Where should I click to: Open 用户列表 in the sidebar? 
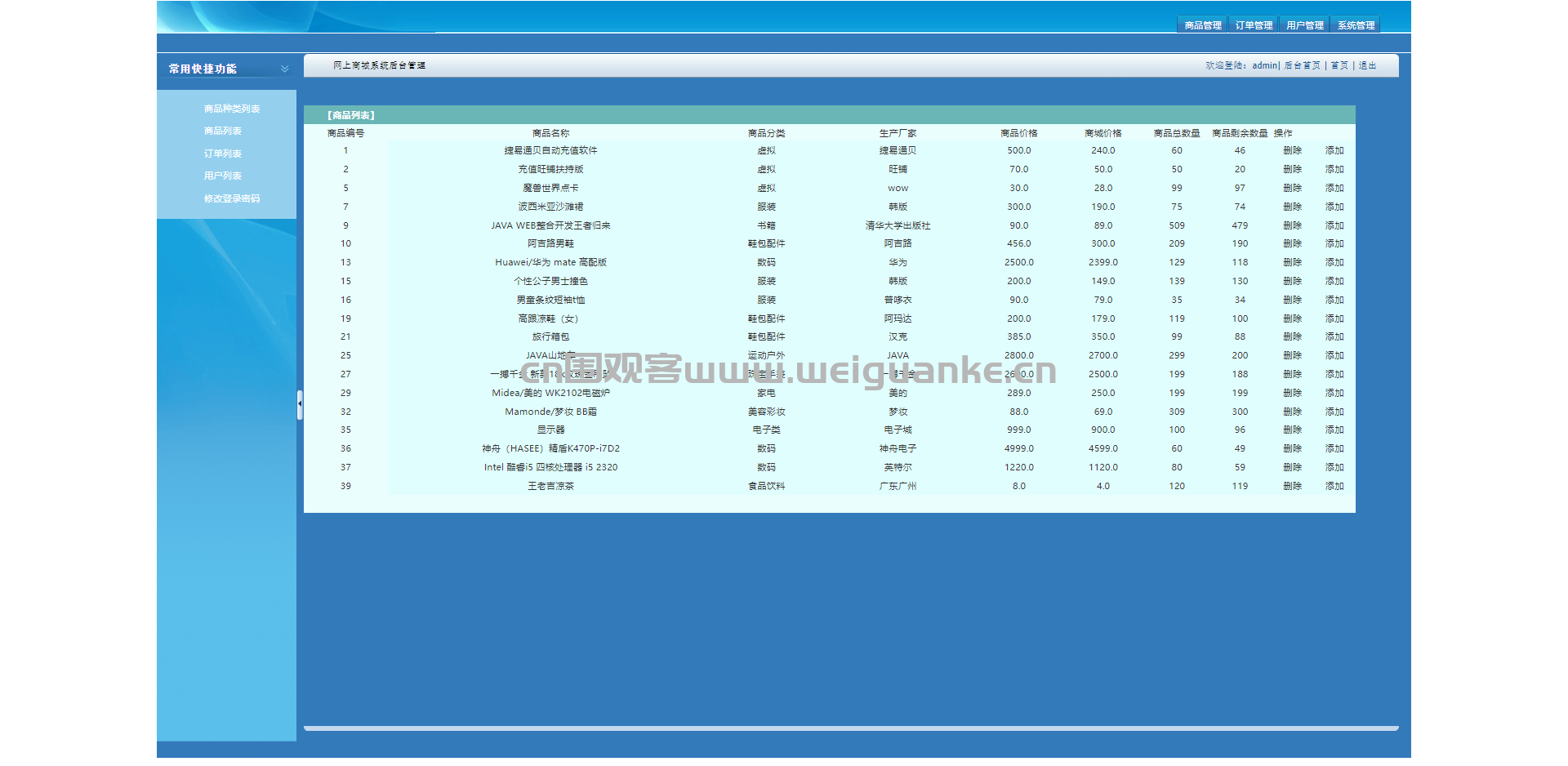click(223, 176)
